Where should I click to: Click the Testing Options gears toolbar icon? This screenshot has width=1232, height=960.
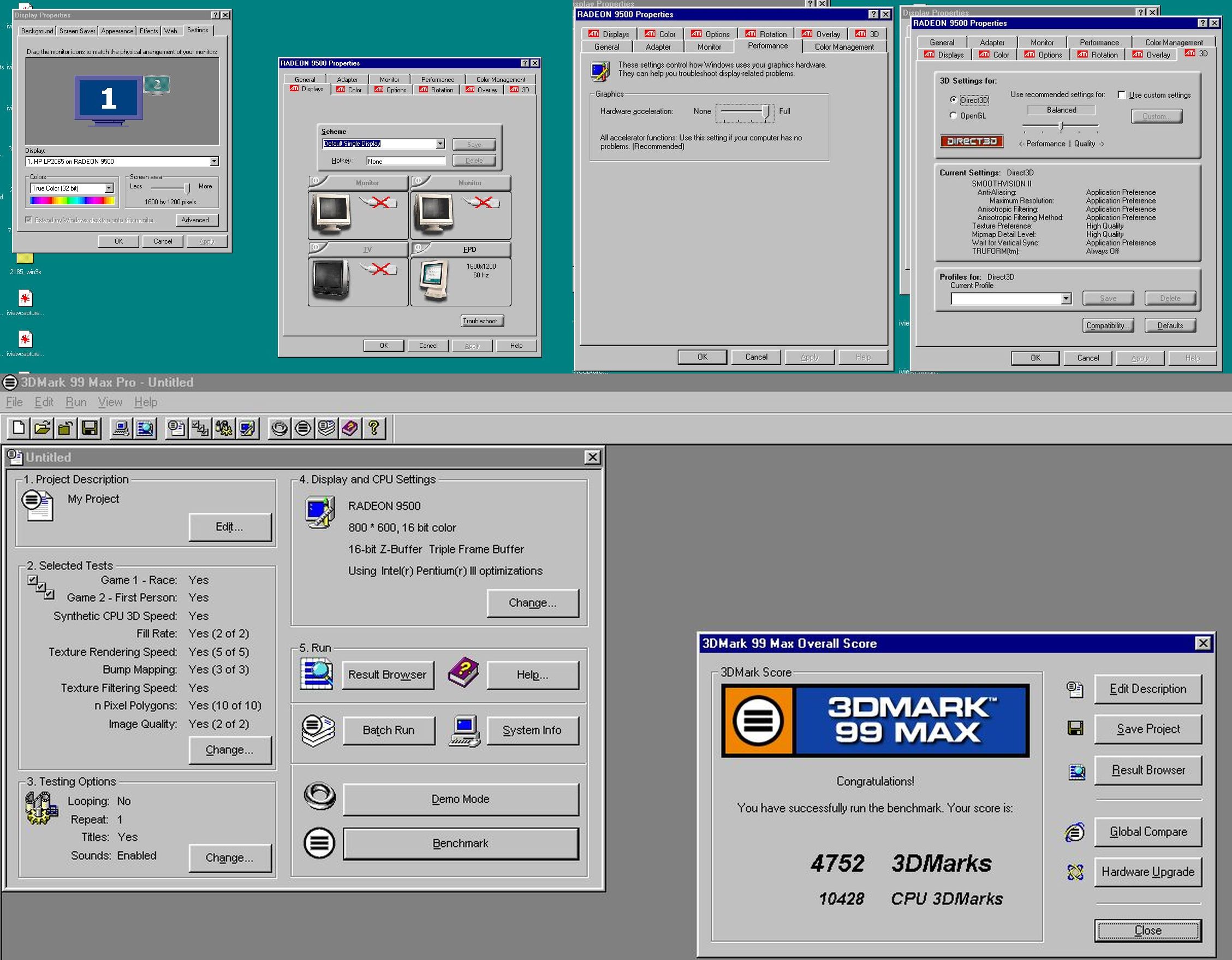224,428
